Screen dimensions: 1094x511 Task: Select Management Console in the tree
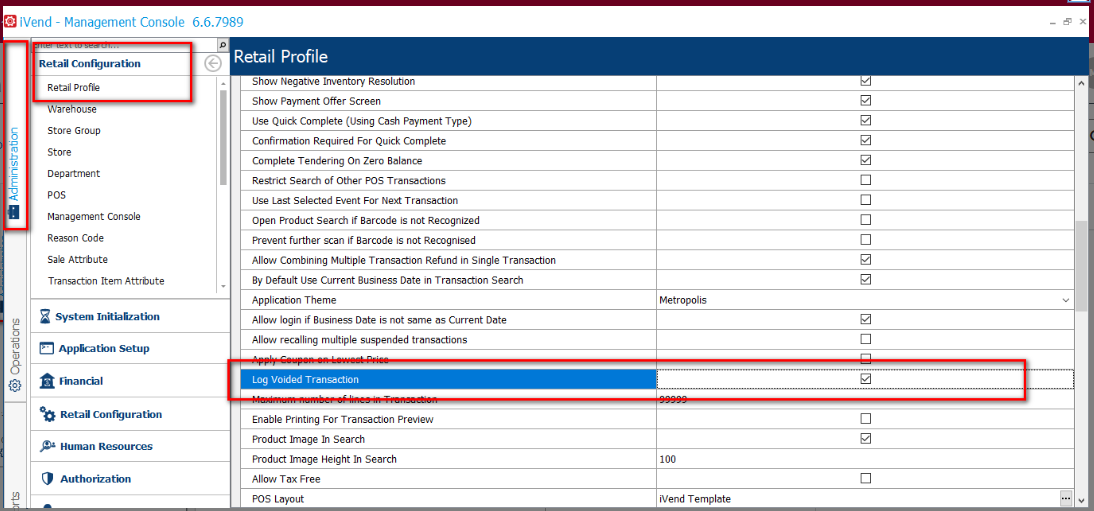tap(94, 216)
